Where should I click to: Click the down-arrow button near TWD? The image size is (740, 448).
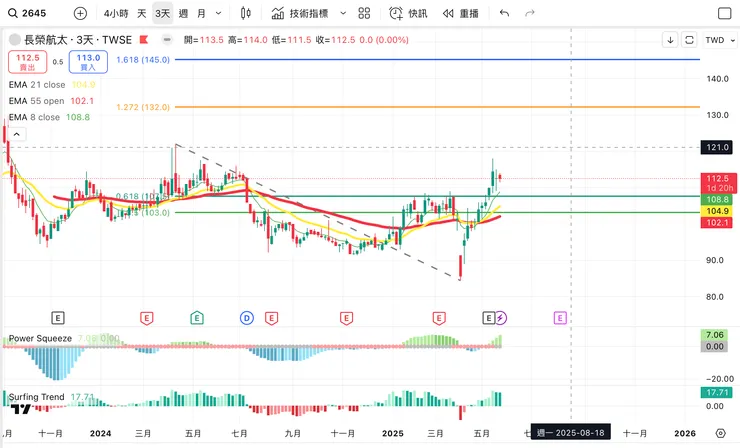670,40
